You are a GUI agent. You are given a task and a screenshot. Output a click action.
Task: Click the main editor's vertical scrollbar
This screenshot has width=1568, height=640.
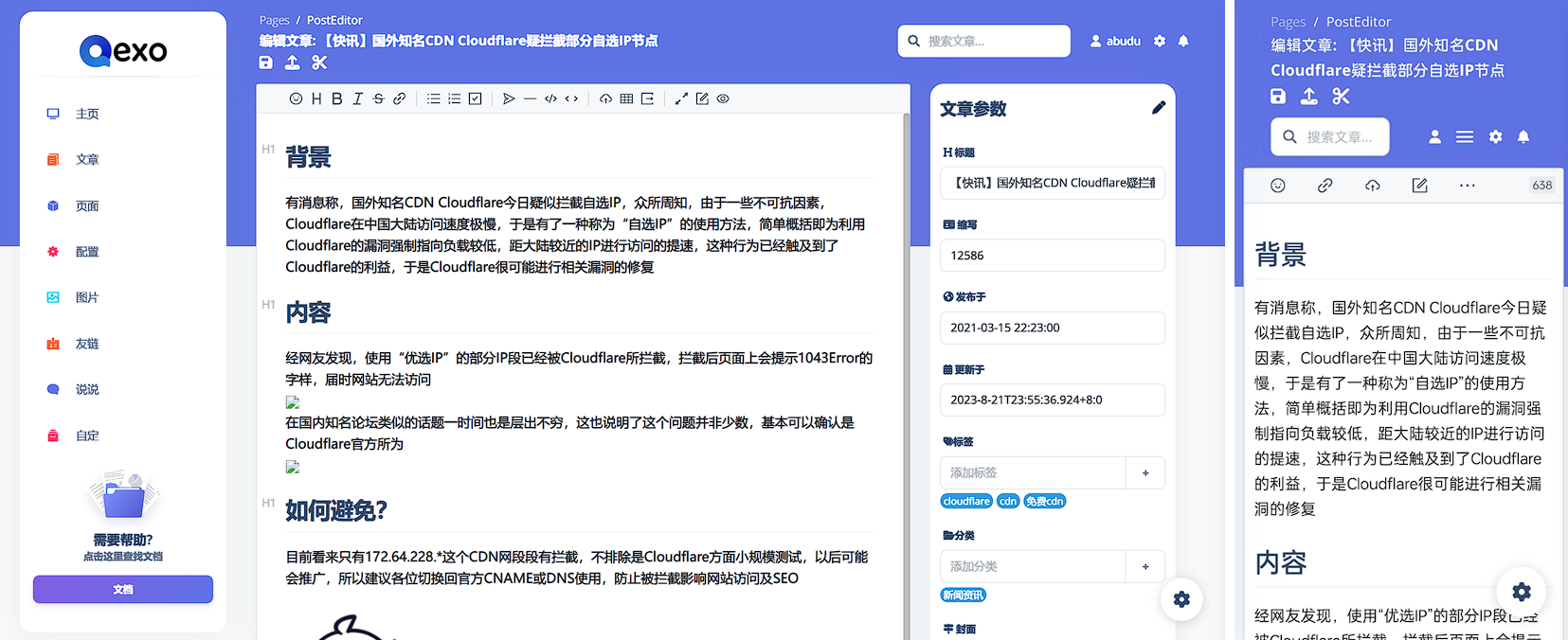(x=906, y=284)
